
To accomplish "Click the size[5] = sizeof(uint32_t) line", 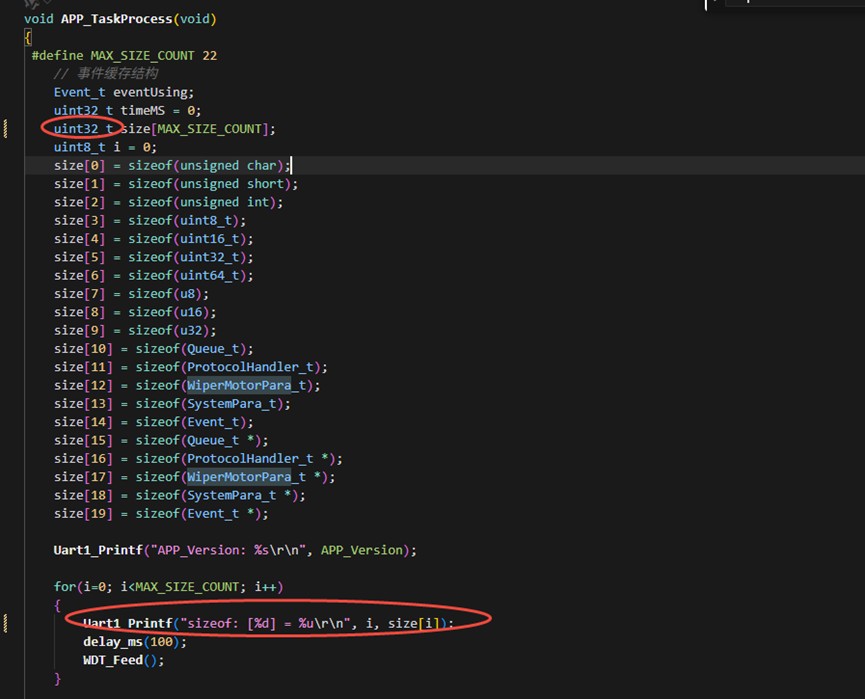I will (153, 257).
